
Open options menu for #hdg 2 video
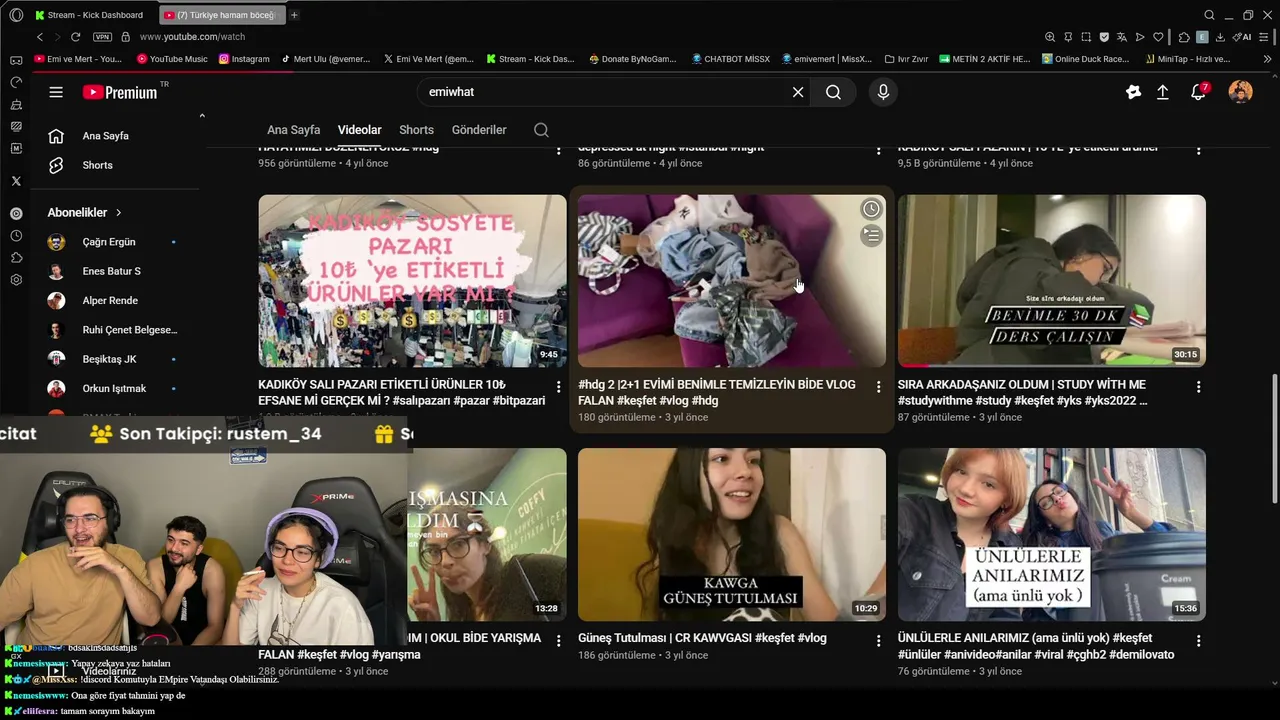click(878, 387)
